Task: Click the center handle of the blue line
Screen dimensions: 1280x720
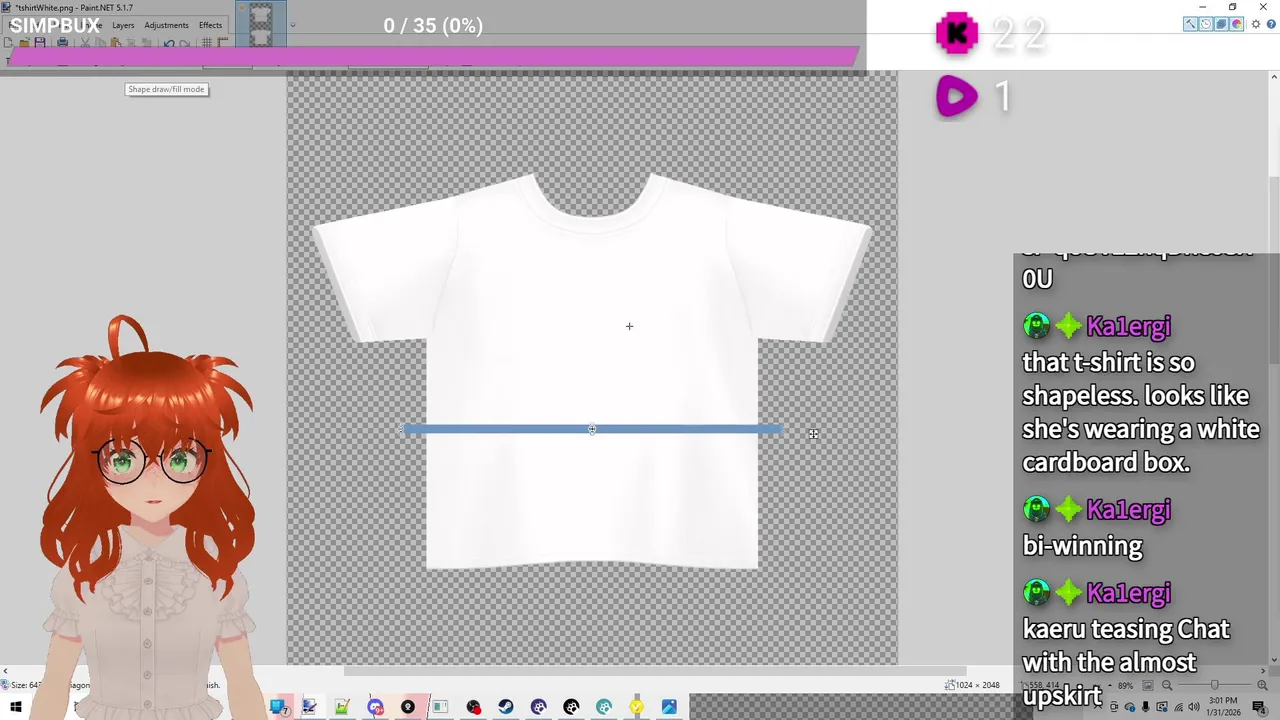Action: tap(592, 429)
